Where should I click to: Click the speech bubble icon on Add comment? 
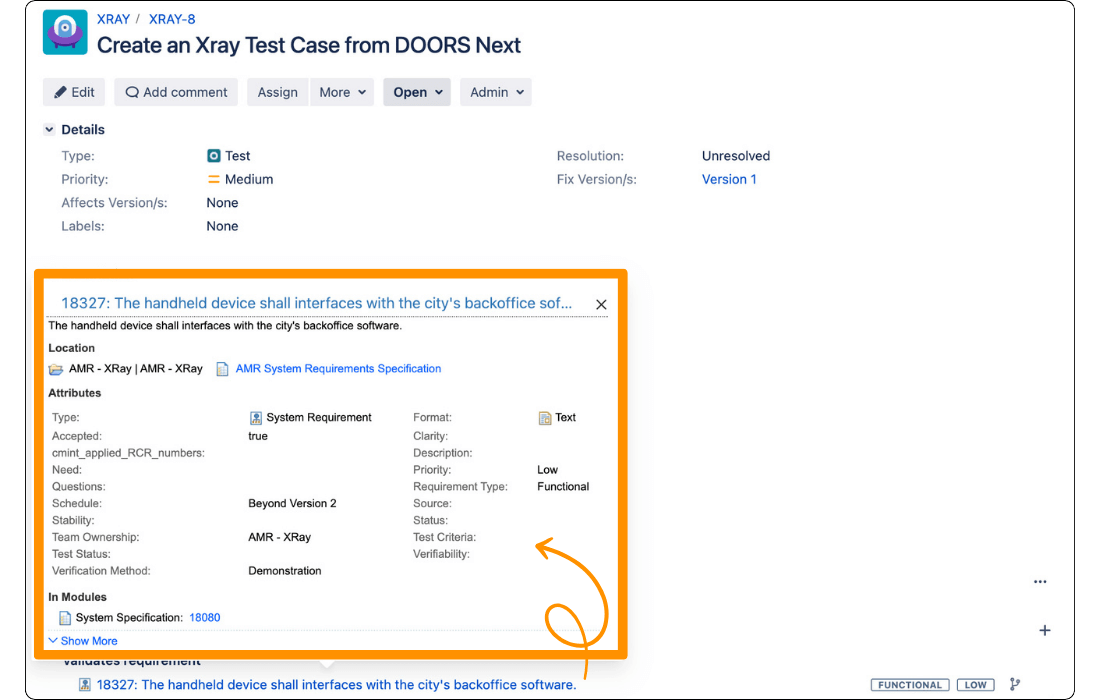(132, 92)
